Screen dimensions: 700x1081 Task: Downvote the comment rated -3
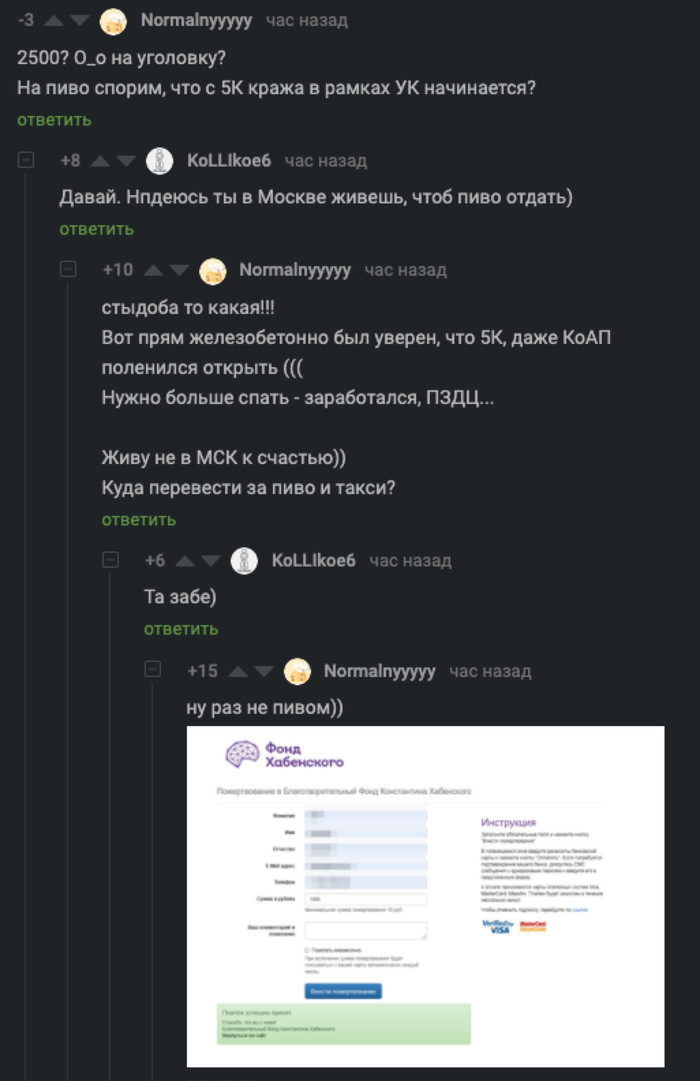82,21
